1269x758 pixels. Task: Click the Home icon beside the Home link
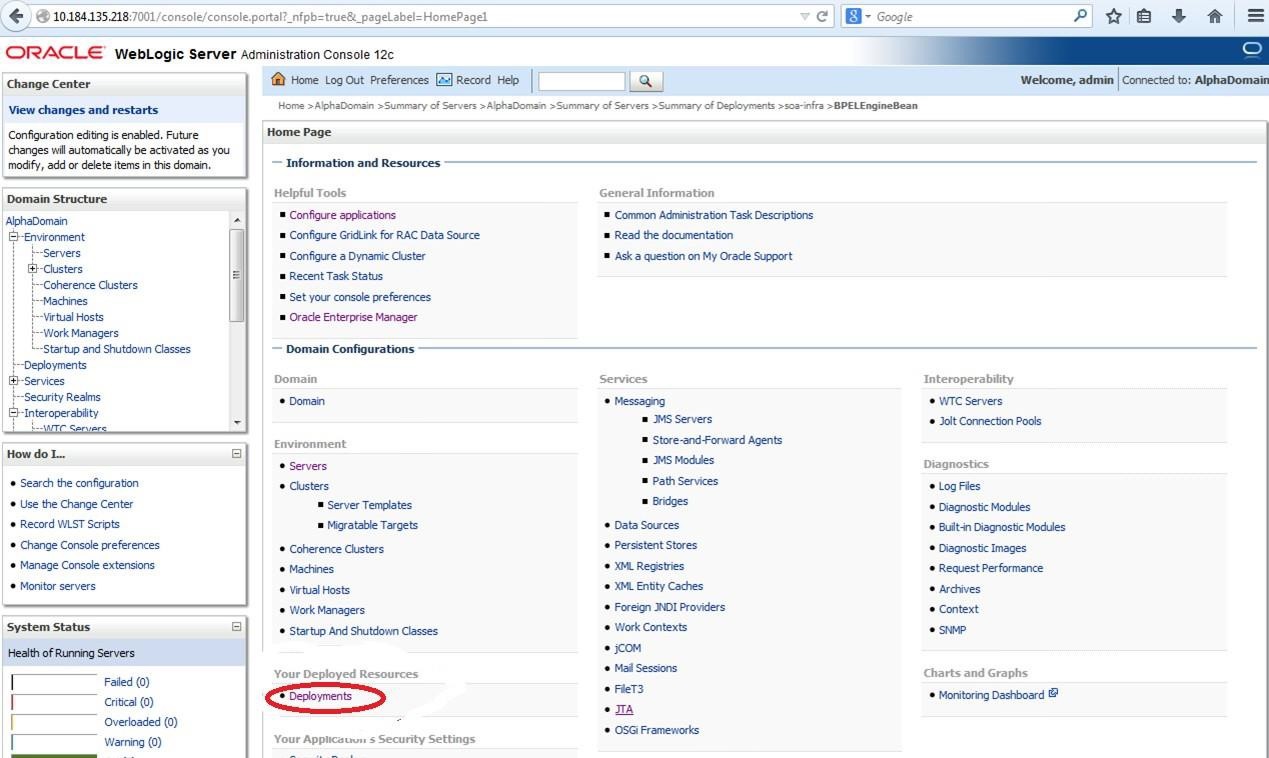(277, 79)
